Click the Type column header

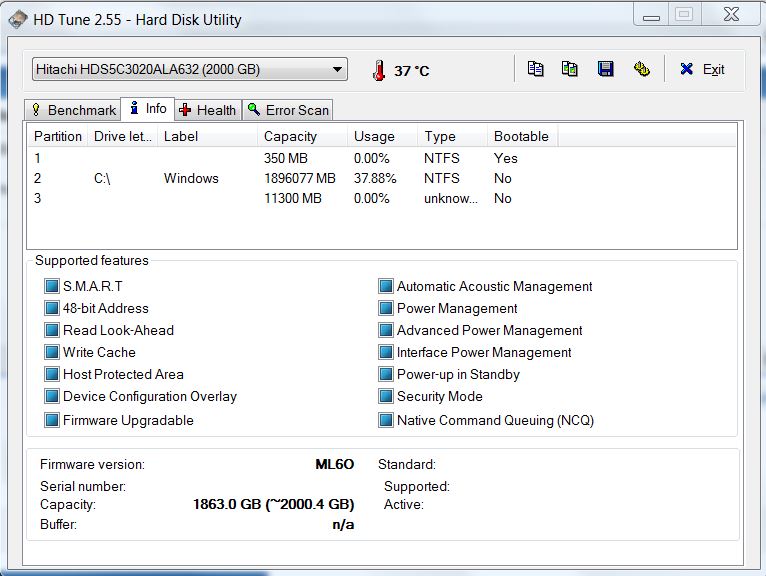(452, 136)
